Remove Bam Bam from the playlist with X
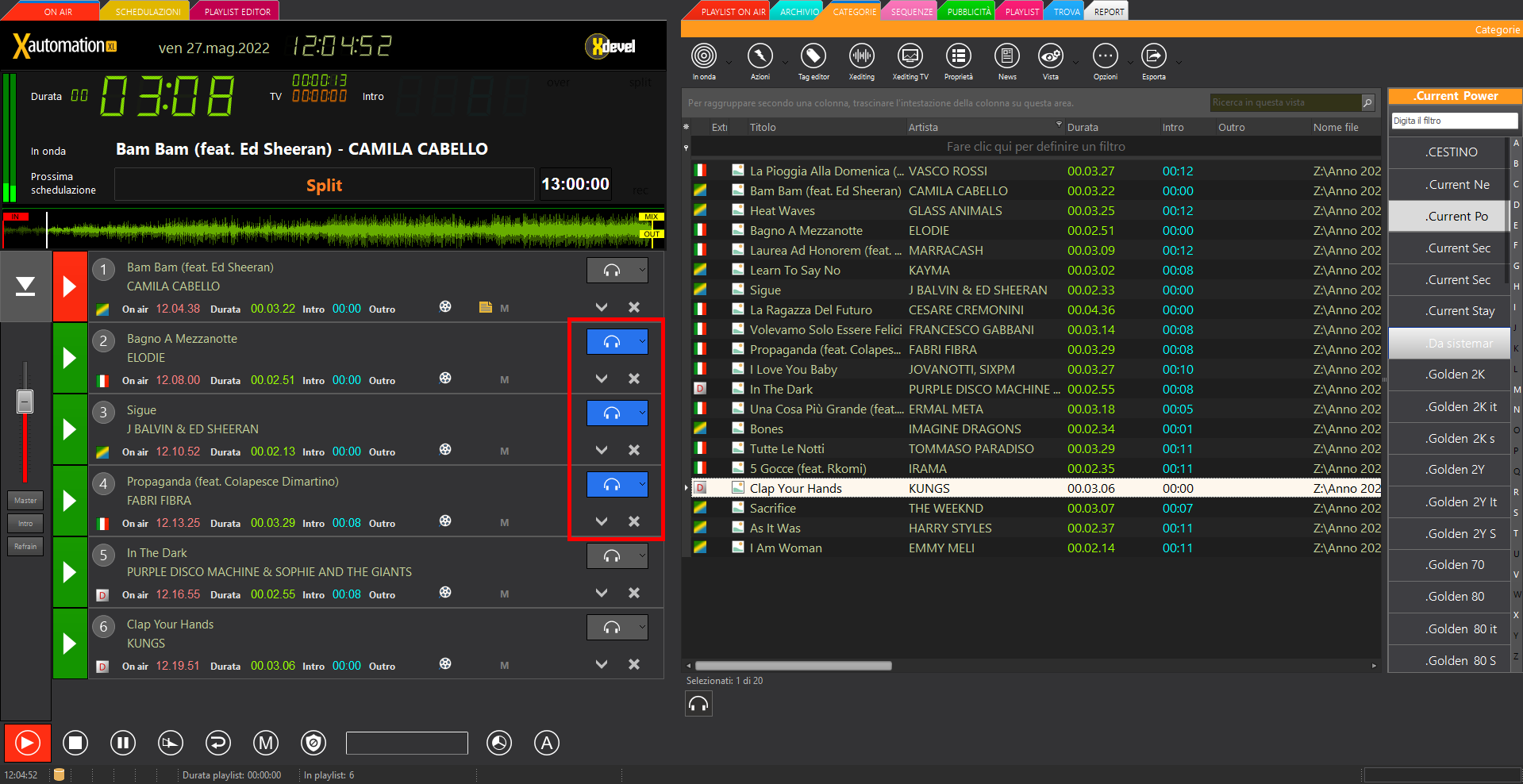Image resolution: width=1523 pixels, height=784 pixels. pyautogui.click(x=634, y=307)
